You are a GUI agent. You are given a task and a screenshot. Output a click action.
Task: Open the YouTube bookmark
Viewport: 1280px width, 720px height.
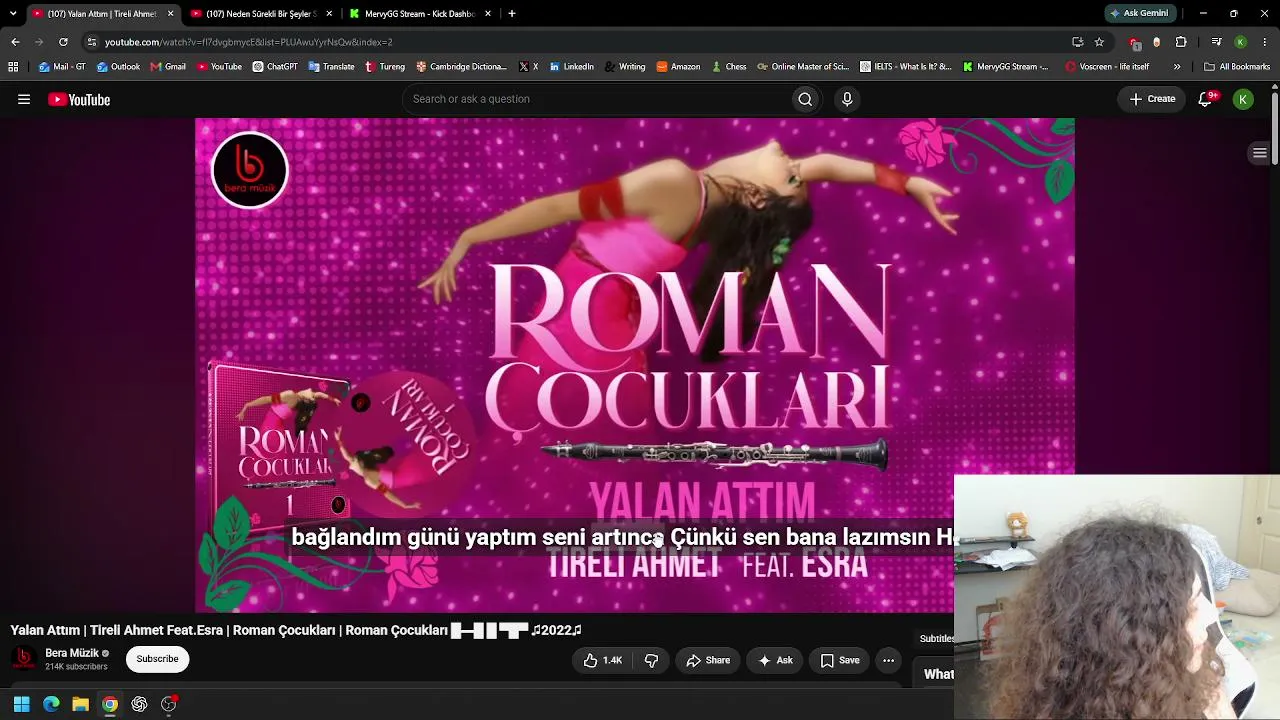(219, 67)
